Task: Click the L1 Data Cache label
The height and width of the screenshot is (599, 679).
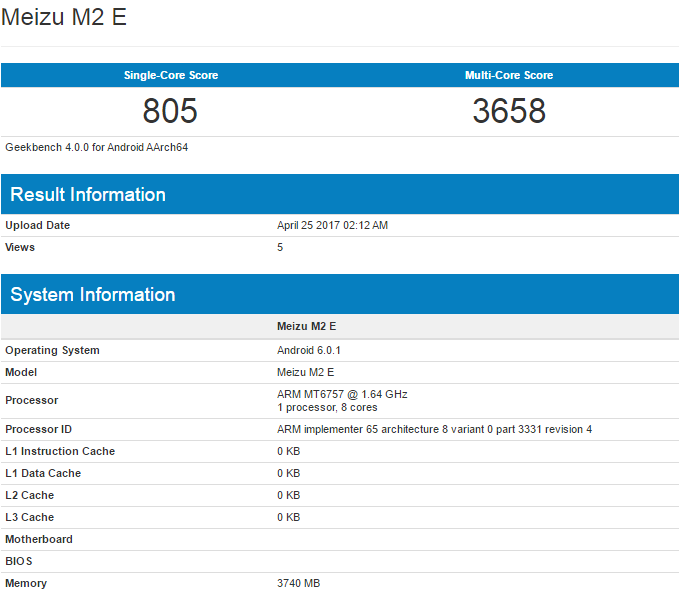Action: 43,473
